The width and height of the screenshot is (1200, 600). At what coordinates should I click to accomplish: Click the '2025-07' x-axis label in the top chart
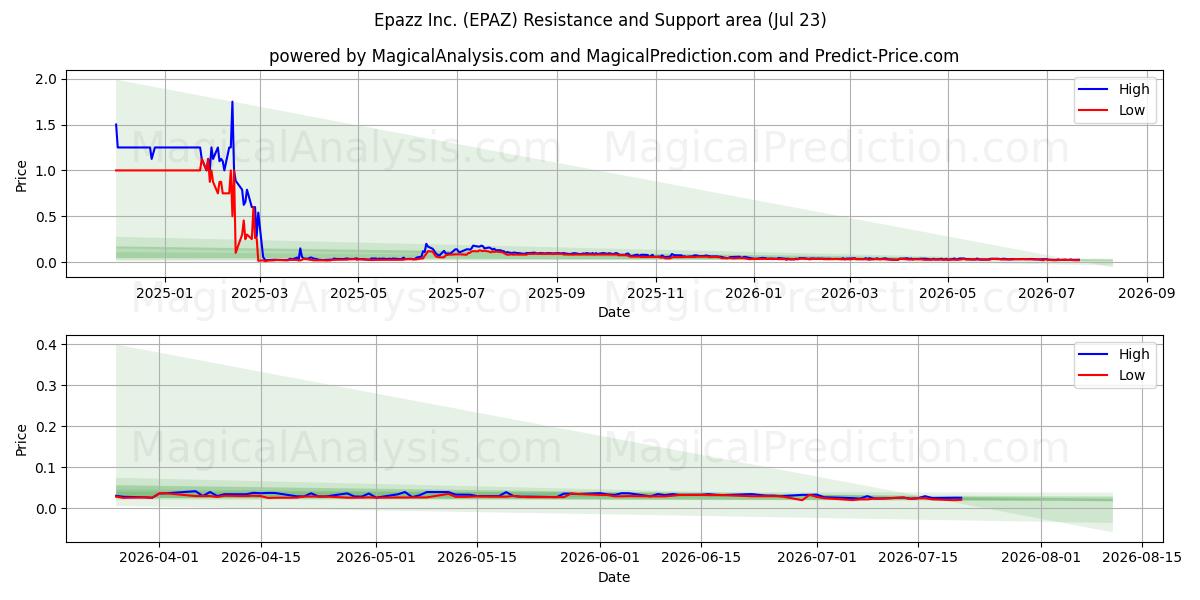pyautogui.click(x=457, y=293)
